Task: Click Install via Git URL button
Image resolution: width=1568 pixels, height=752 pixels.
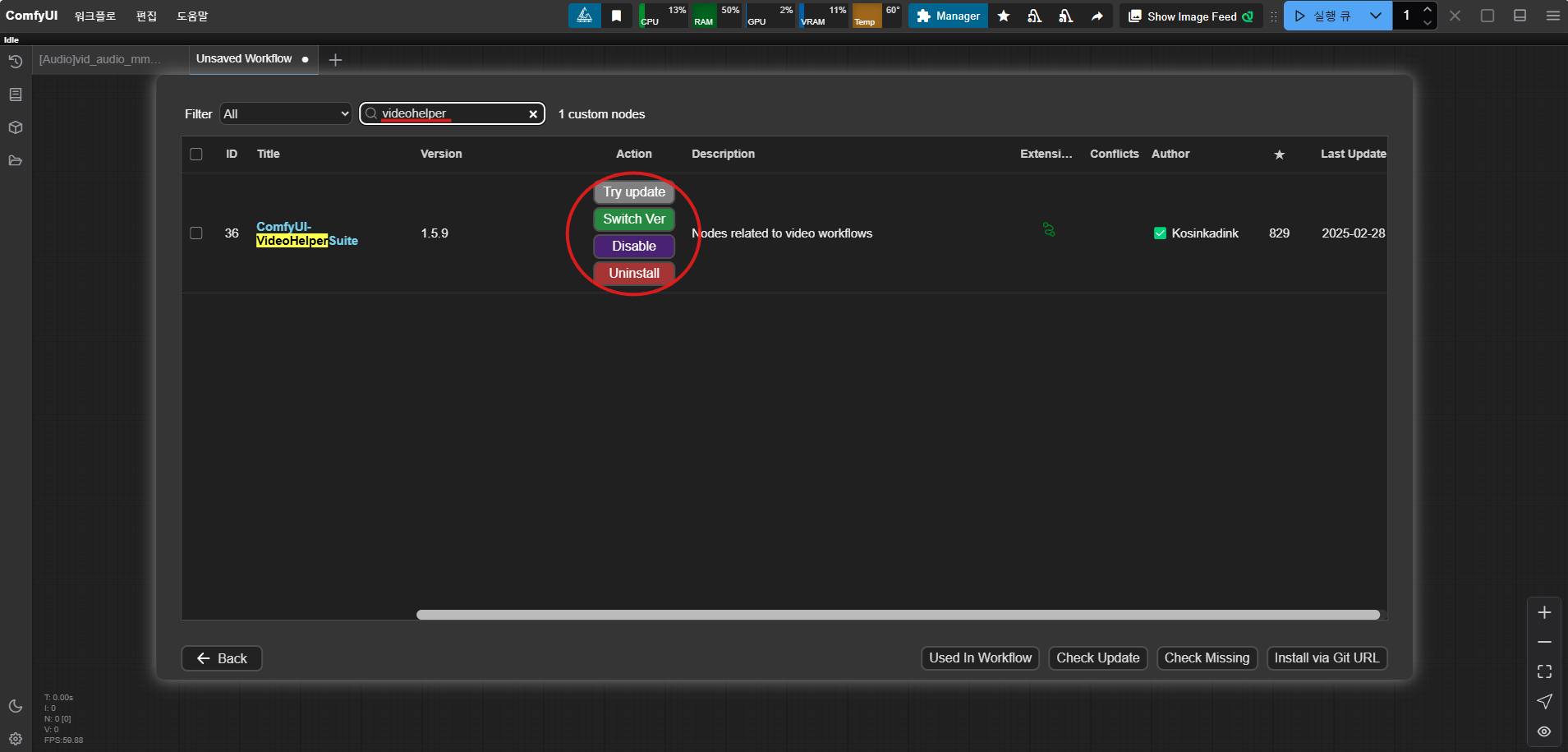Action: (1327, 658)
